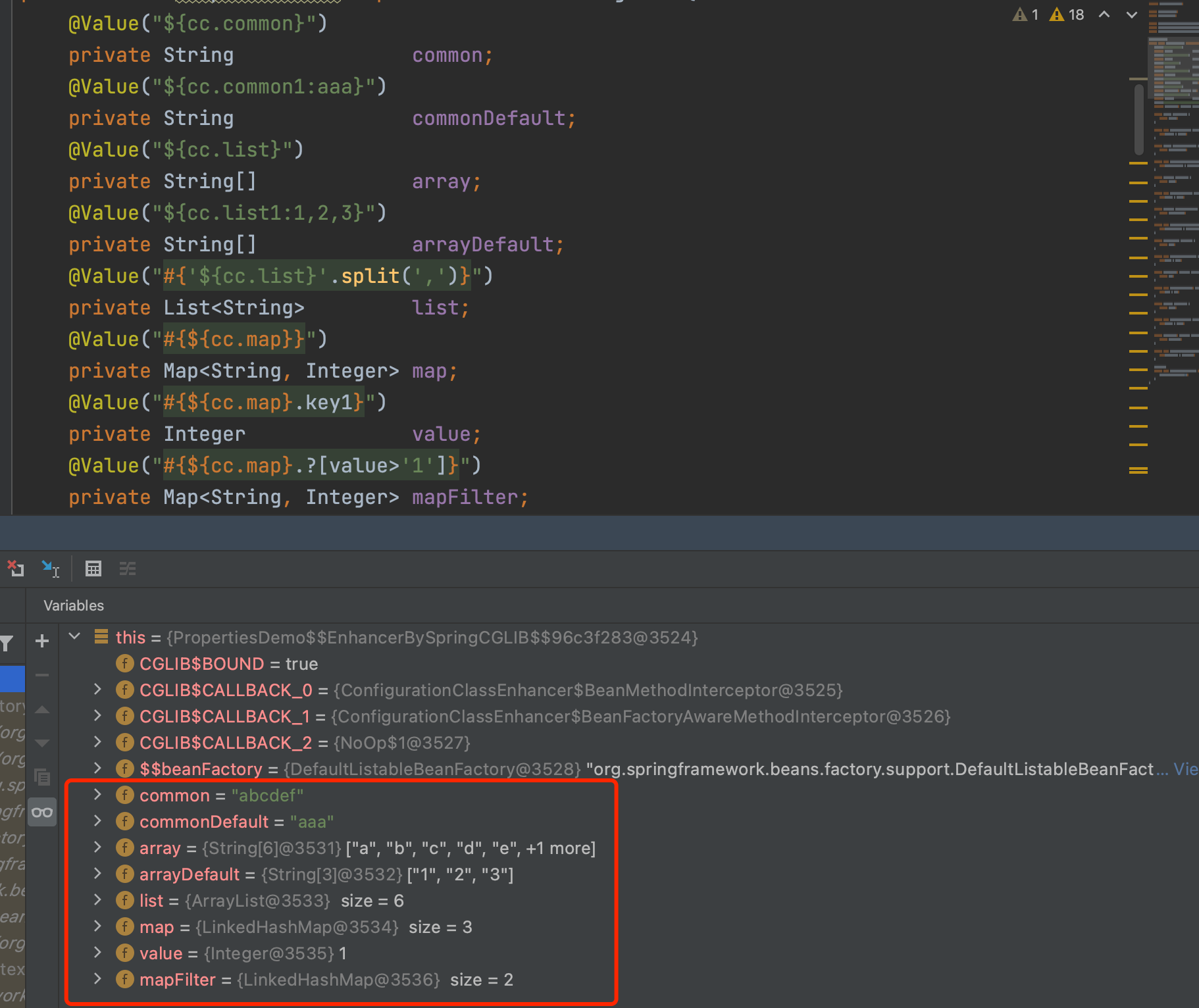
Task: Click the warning count indicator showing 18
Action: (1067, 14)
